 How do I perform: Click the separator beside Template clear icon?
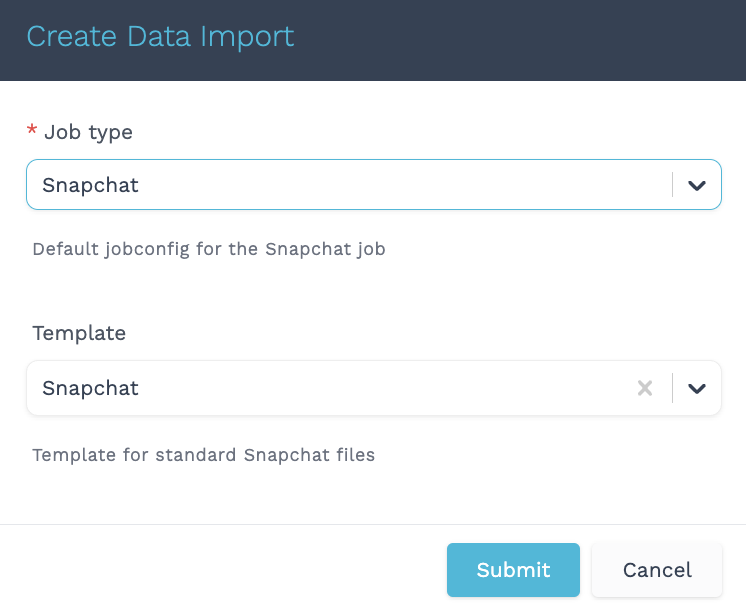tap(673, 388)
